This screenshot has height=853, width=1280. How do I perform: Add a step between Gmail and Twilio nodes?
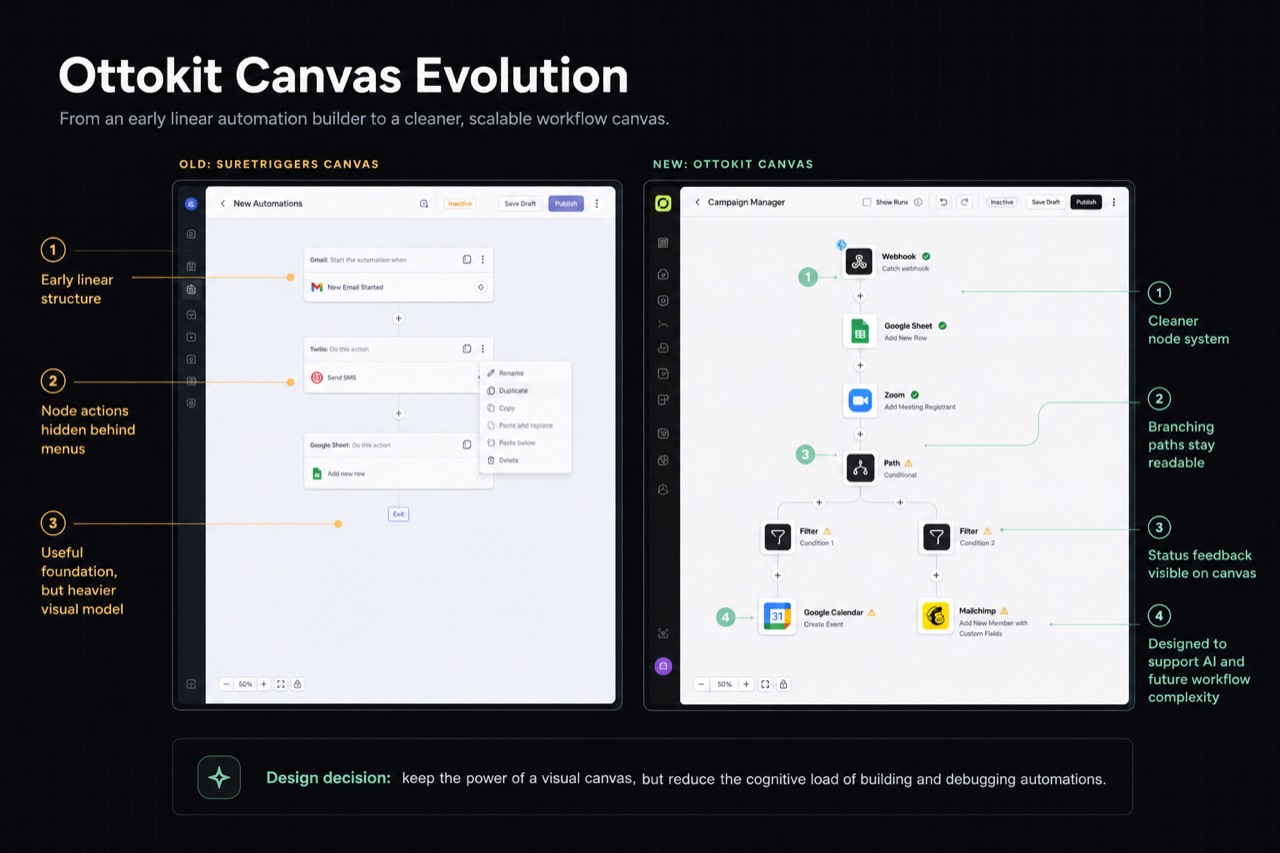click(x=398, y=319)
